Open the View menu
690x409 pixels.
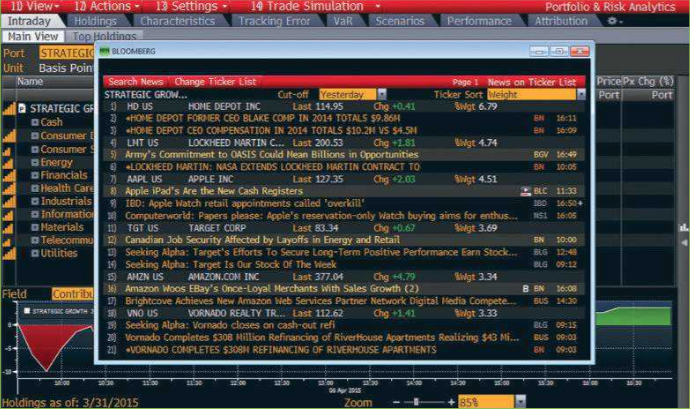(35, 6)
